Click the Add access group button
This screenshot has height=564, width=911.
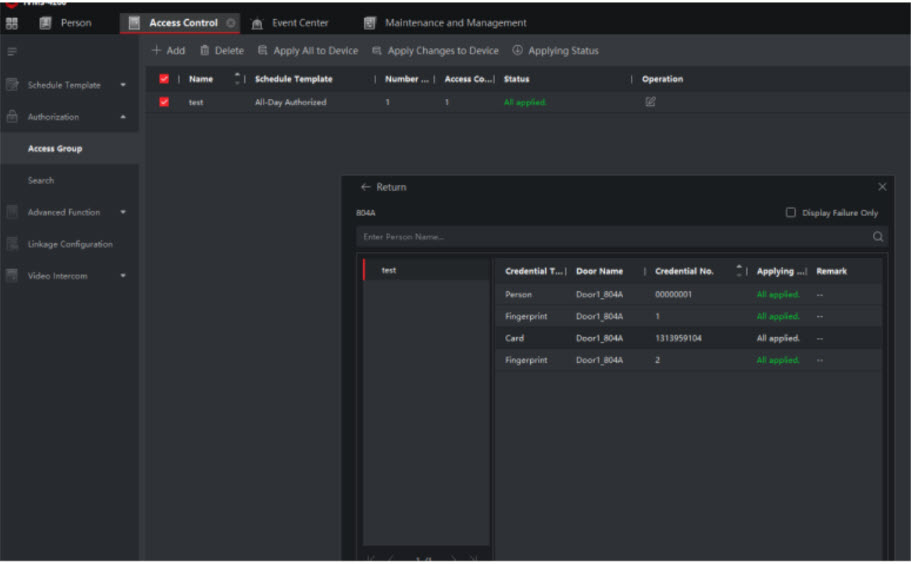168,51
